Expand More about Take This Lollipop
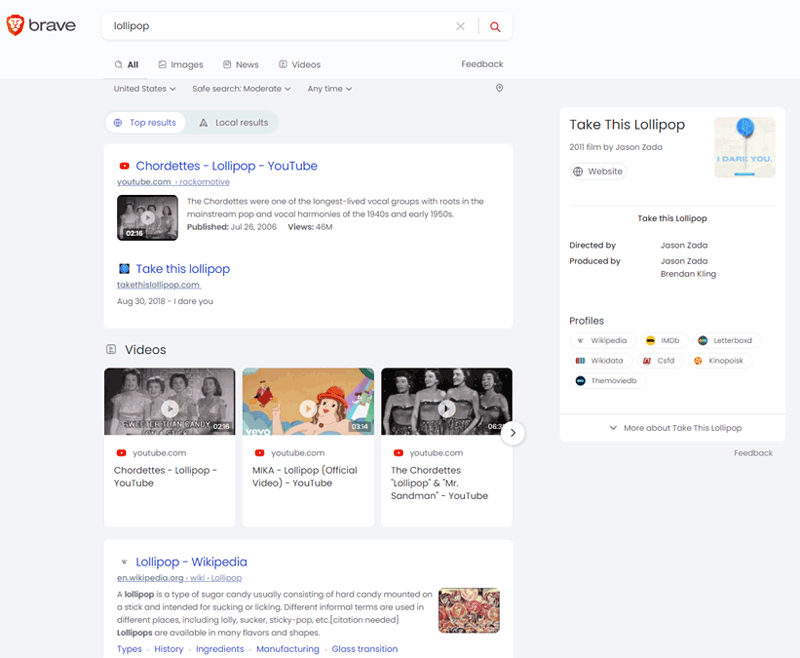The image size is (800, 658). [672, 427]
